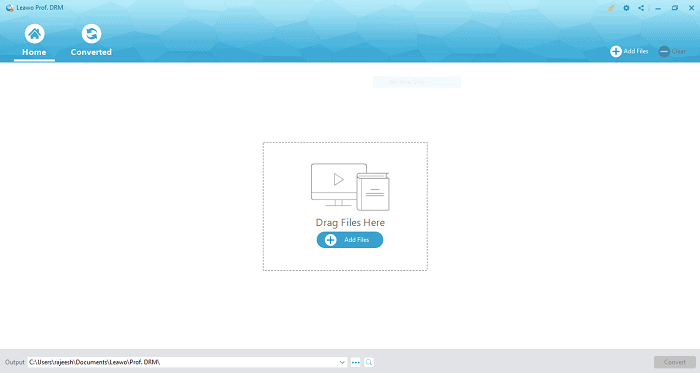The image size is (700, 373).
Task: Click the monitor and book illustration
Action: (x=350, y=187)
